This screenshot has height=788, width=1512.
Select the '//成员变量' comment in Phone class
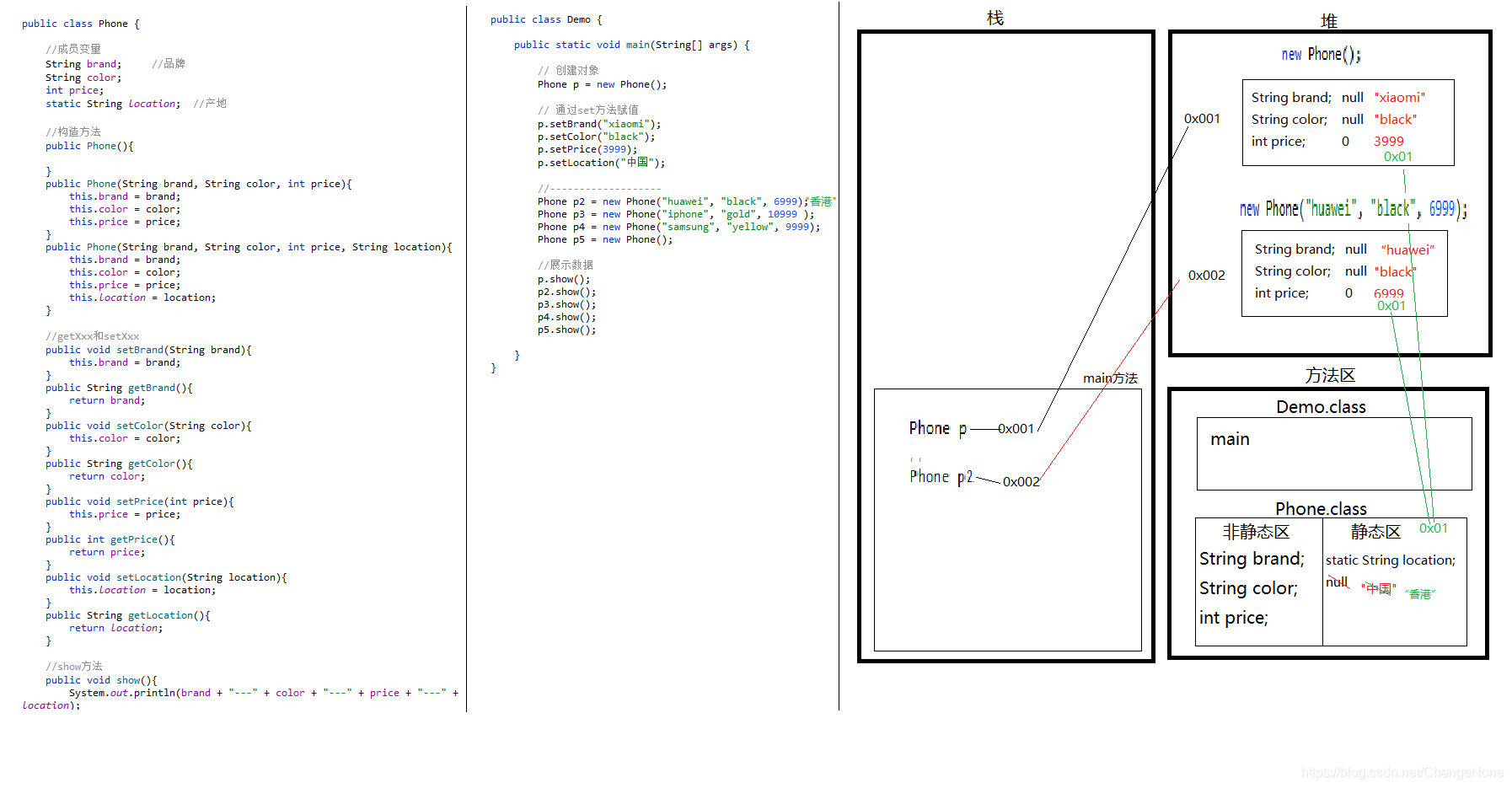click(x=72, y=49)
